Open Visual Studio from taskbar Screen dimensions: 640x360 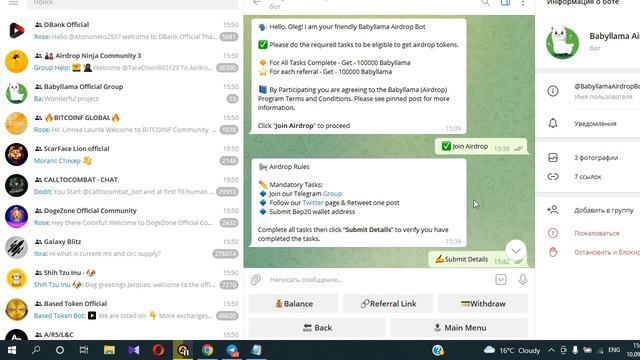[133, 350]
